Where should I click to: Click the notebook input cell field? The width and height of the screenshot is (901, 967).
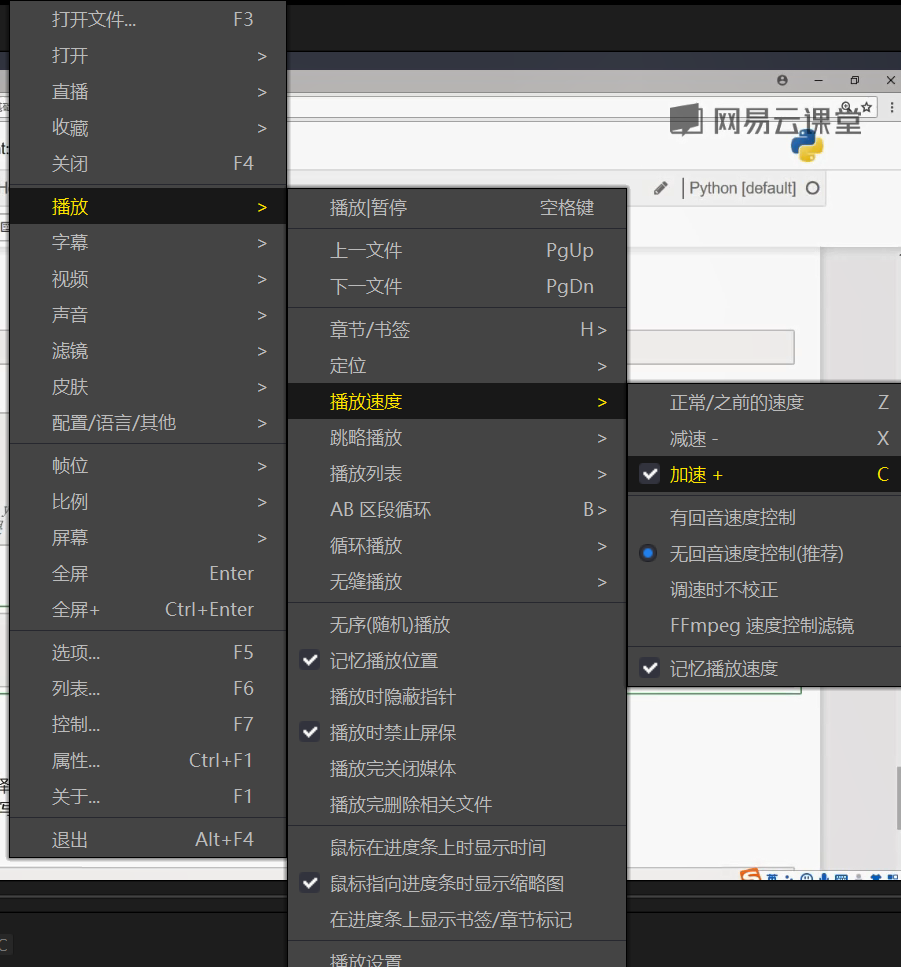(x=710, y=347)
